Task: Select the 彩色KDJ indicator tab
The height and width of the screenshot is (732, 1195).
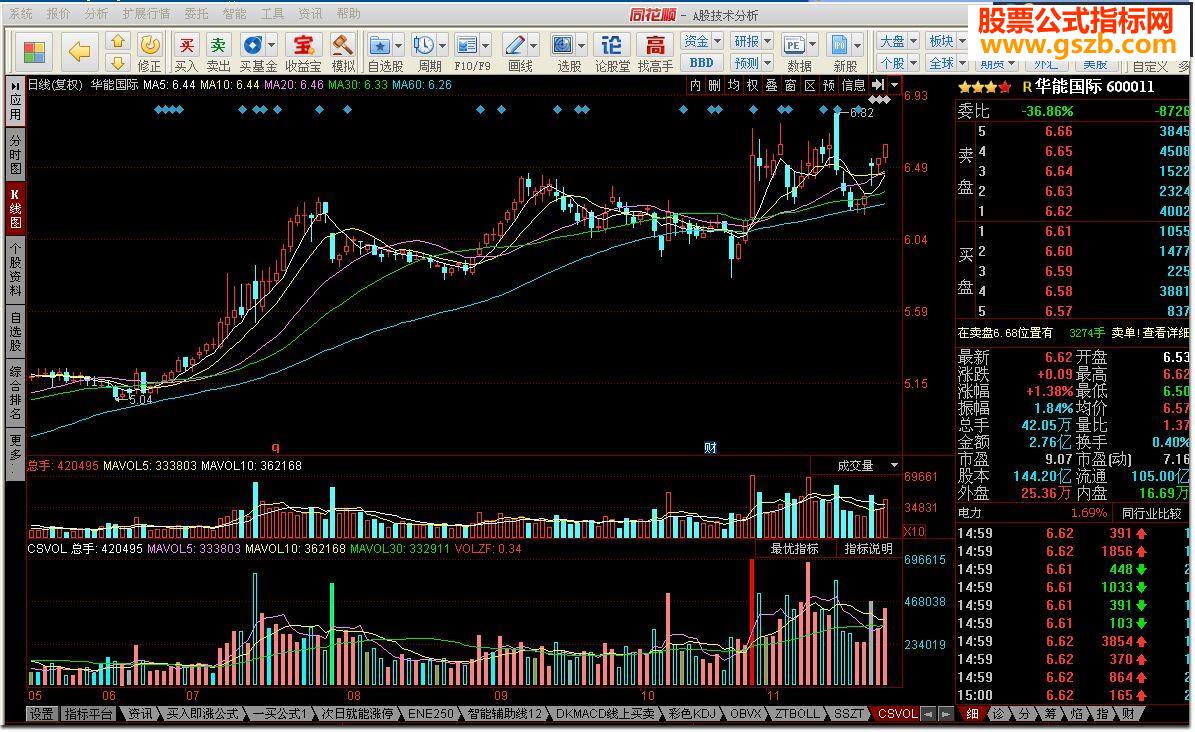Action: pyautogui.click(x=692, y=714)
